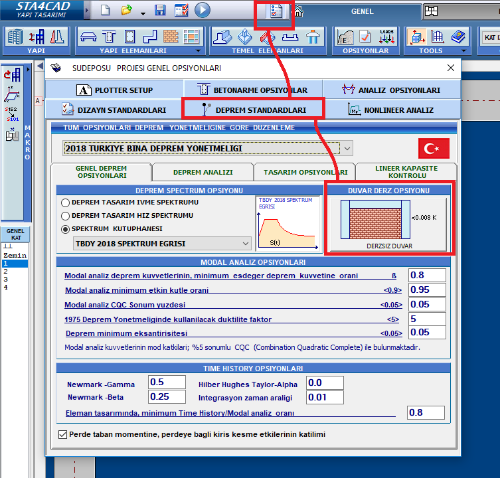Click the home icon beside GENEL
The height and width of the screenshot is (478, 500).
click(298, 12)
